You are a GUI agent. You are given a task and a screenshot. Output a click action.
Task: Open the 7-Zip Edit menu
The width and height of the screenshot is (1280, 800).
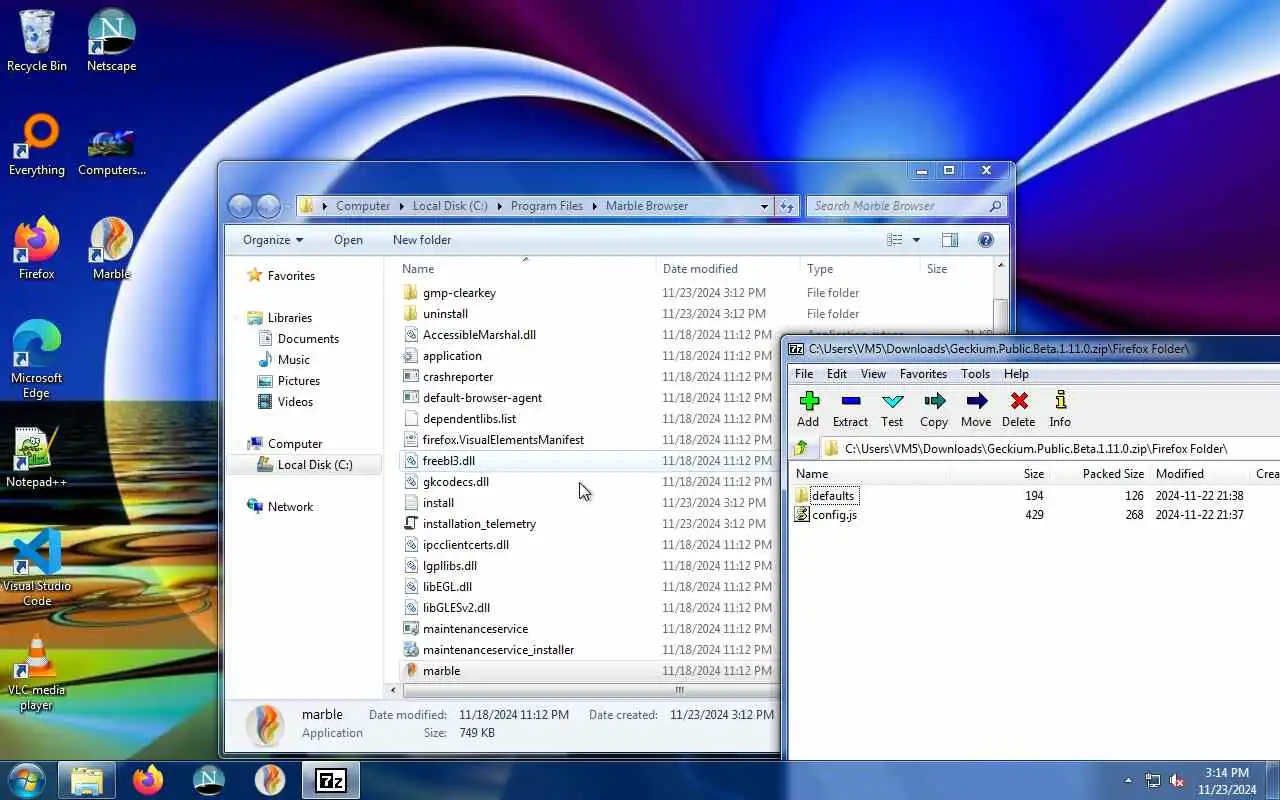coord(837,374)
